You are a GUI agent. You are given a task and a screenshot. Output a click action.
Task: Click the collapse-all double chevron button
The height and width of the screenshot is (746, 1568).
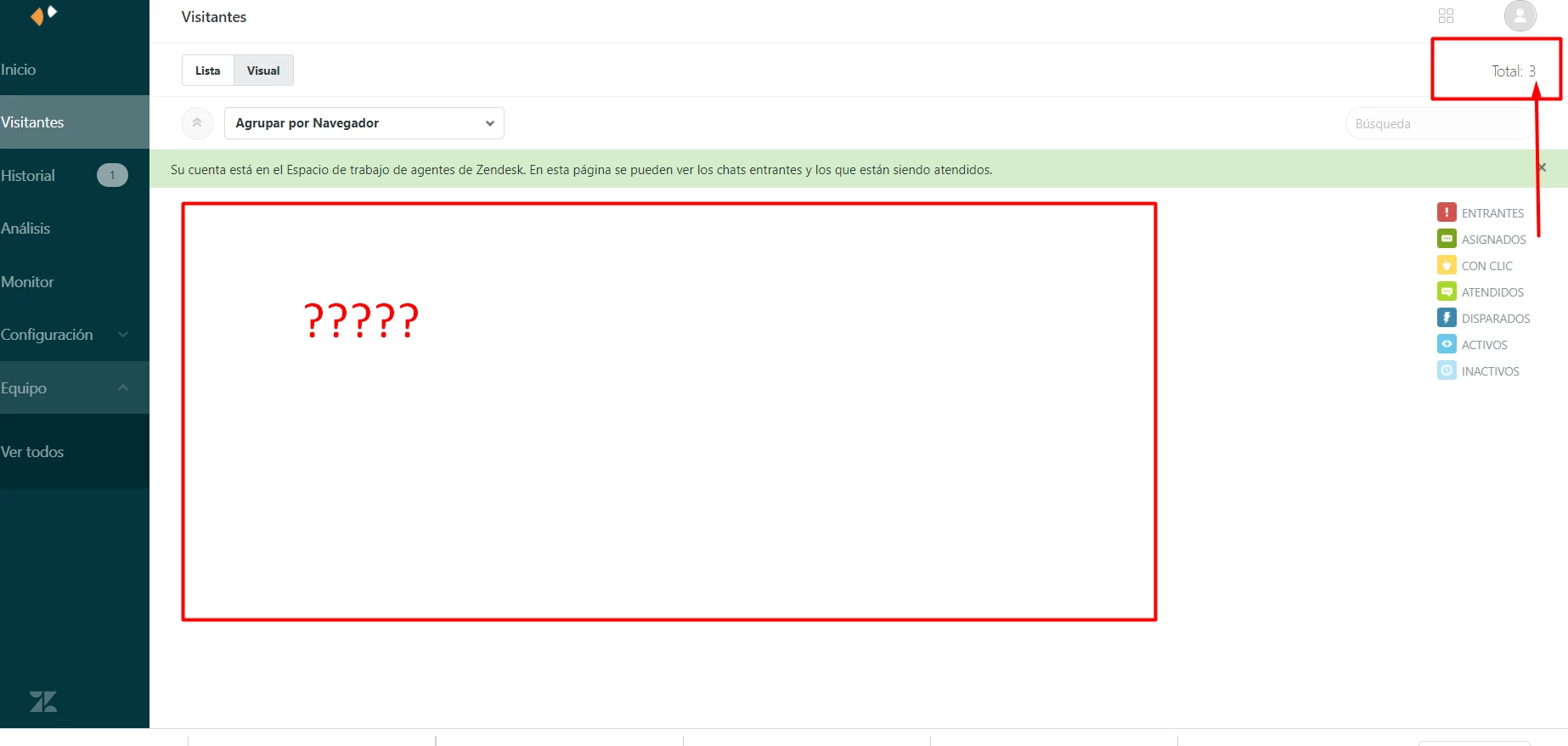pos(197,123)
